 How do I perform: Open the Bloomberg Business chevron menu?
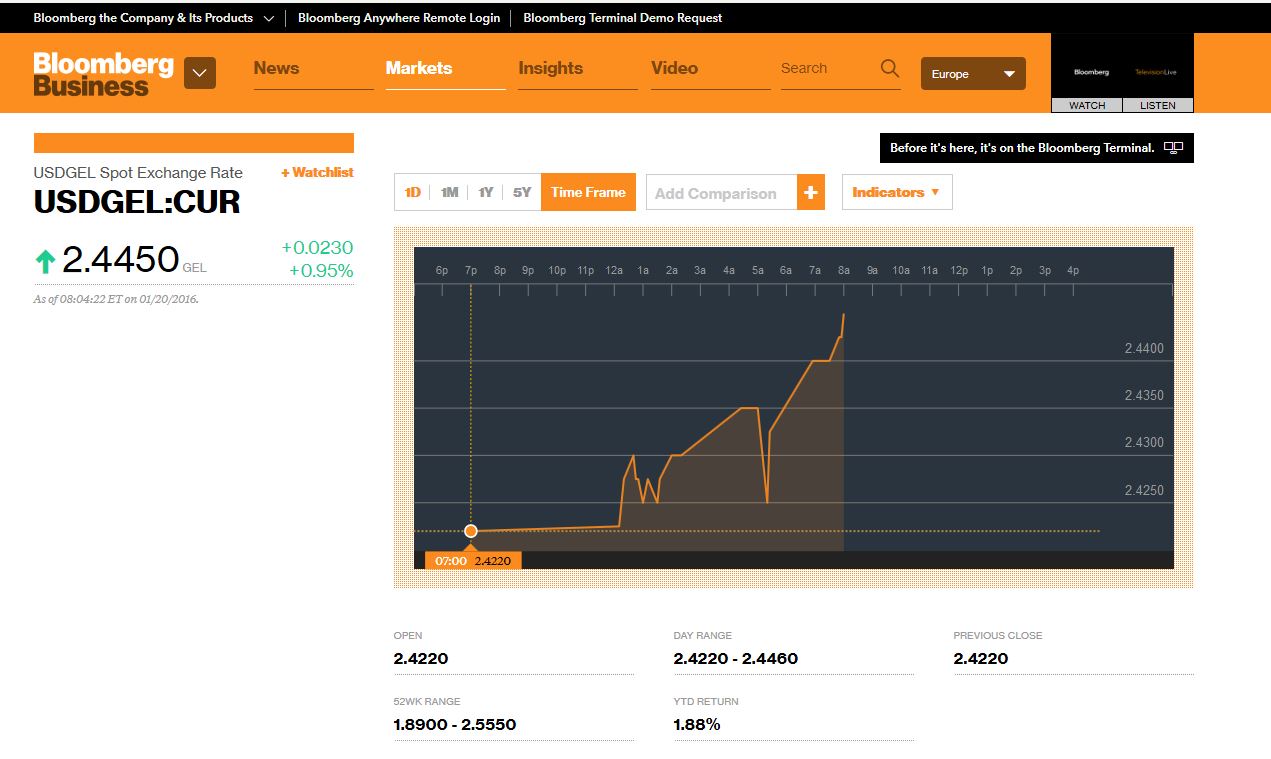coord(200,73)
